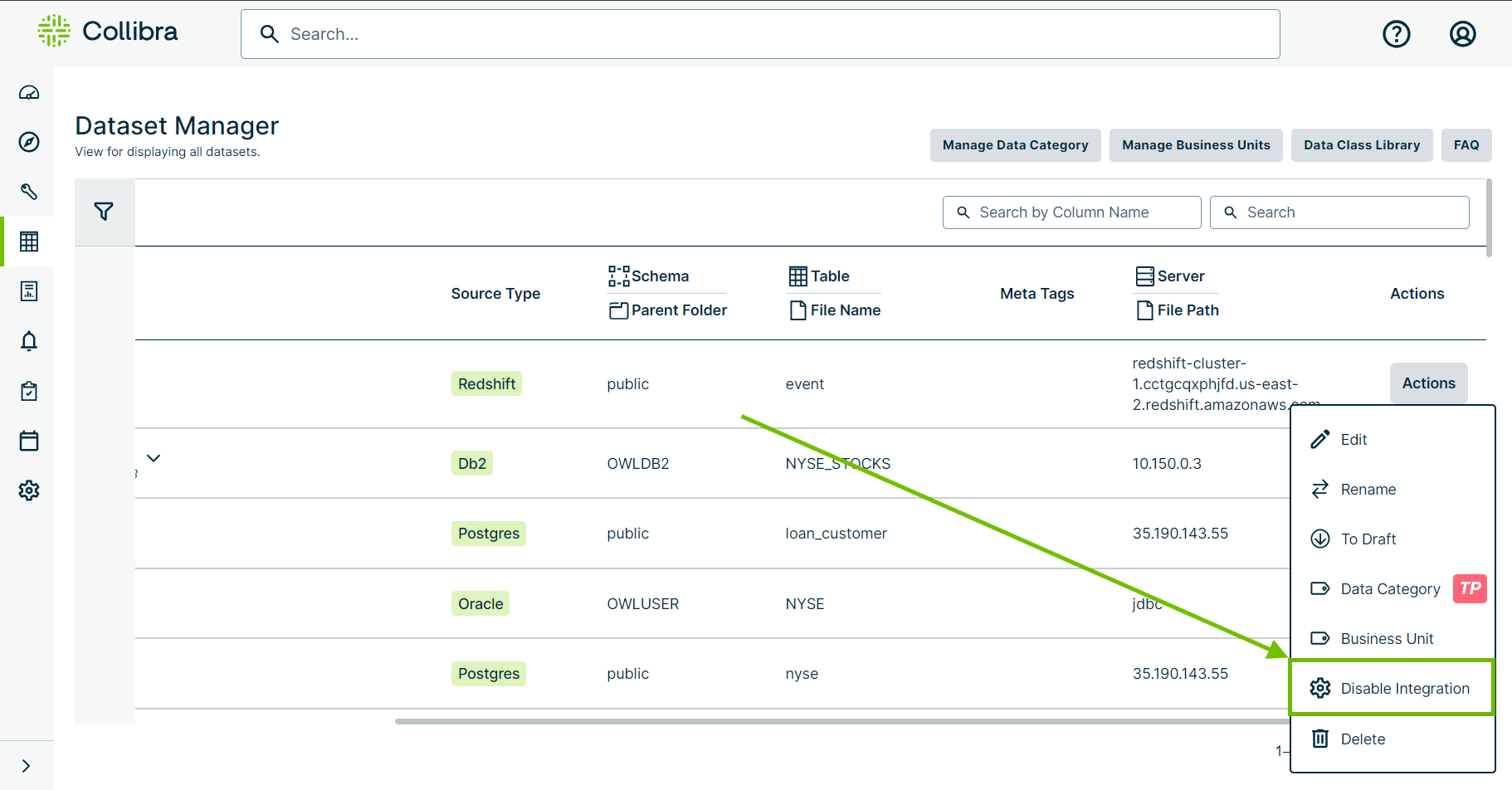1512x790 pixels.
Task: Choose Rename in the Actions menu
Action: pyautogui.click(x=1368, y=489)
